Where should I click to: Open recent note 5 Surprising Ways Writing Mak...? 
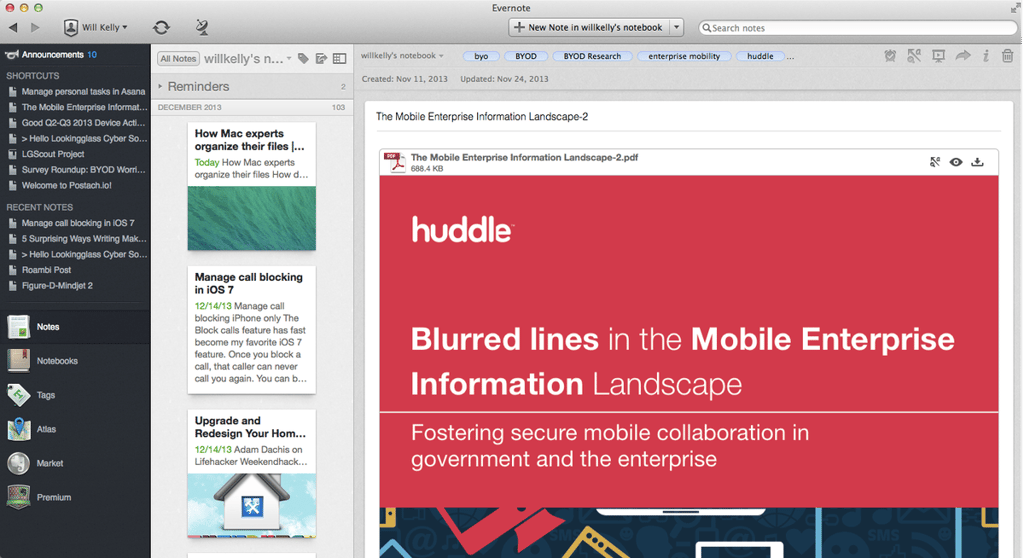tap(76, 238)
